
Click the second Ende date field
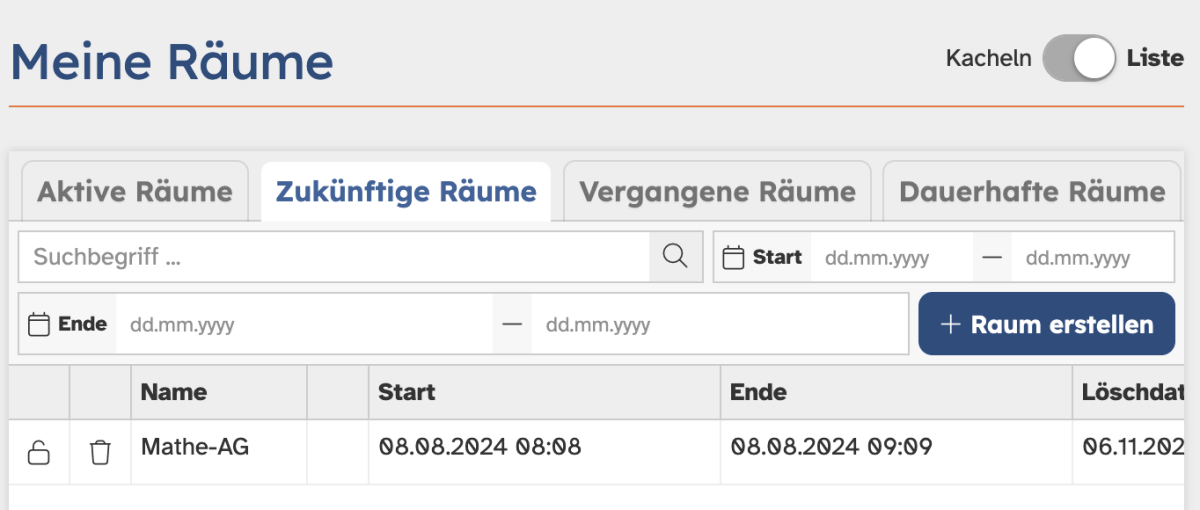[719, 324]
